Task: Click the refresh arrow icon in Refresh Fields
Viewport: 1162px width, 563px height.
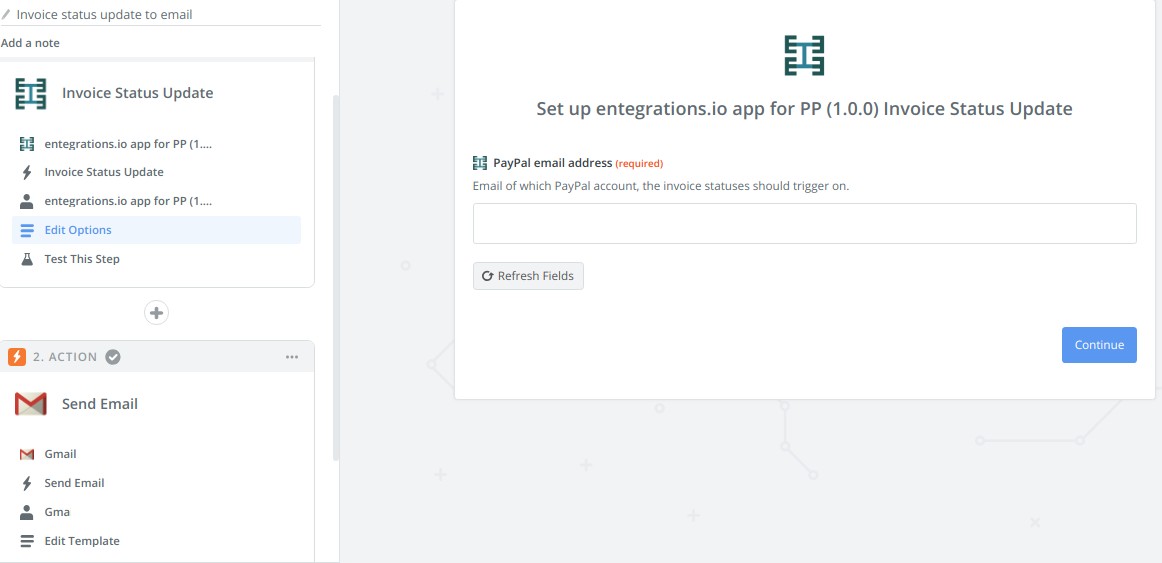Action: pyautogui.click(x=488, y=276)
